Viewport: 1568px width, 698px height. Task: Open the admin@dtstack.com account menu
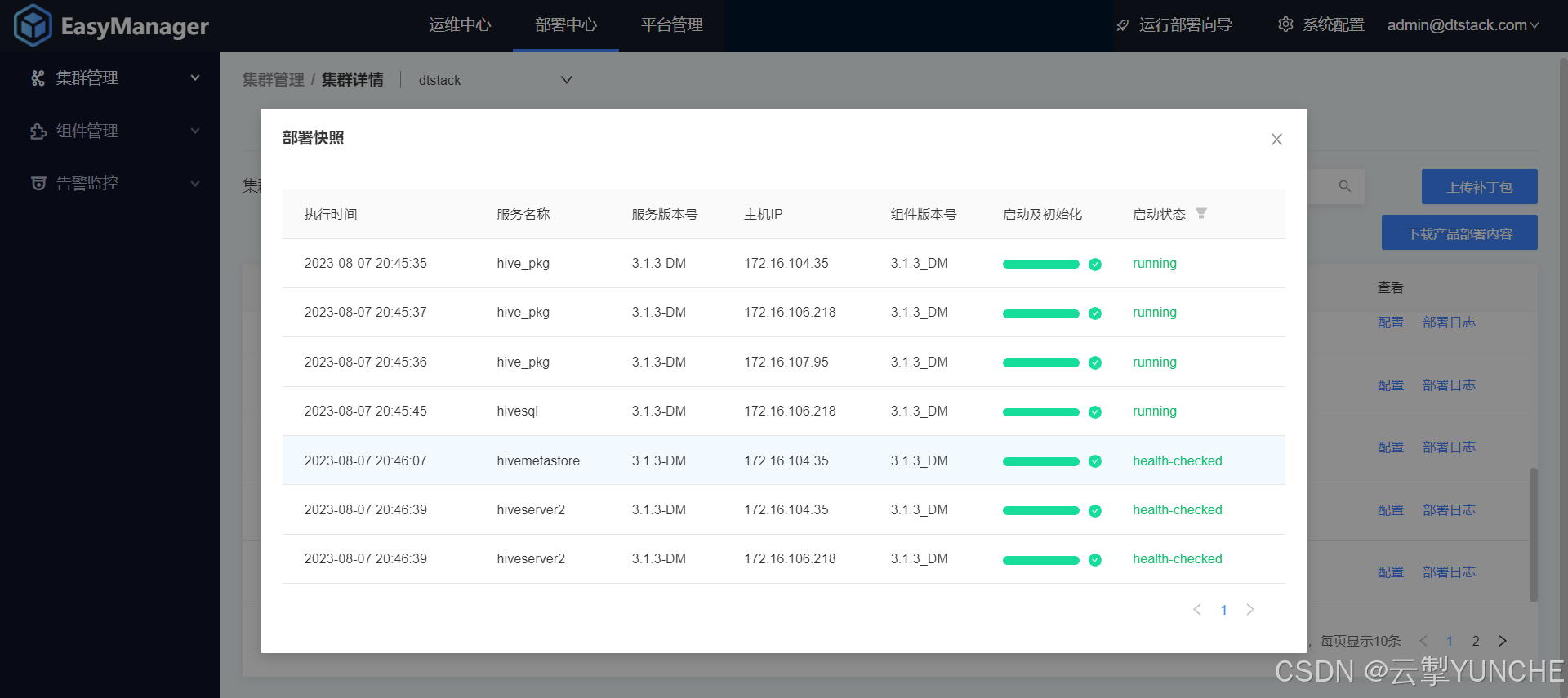pyautogui.click(x=1463, y=25)
